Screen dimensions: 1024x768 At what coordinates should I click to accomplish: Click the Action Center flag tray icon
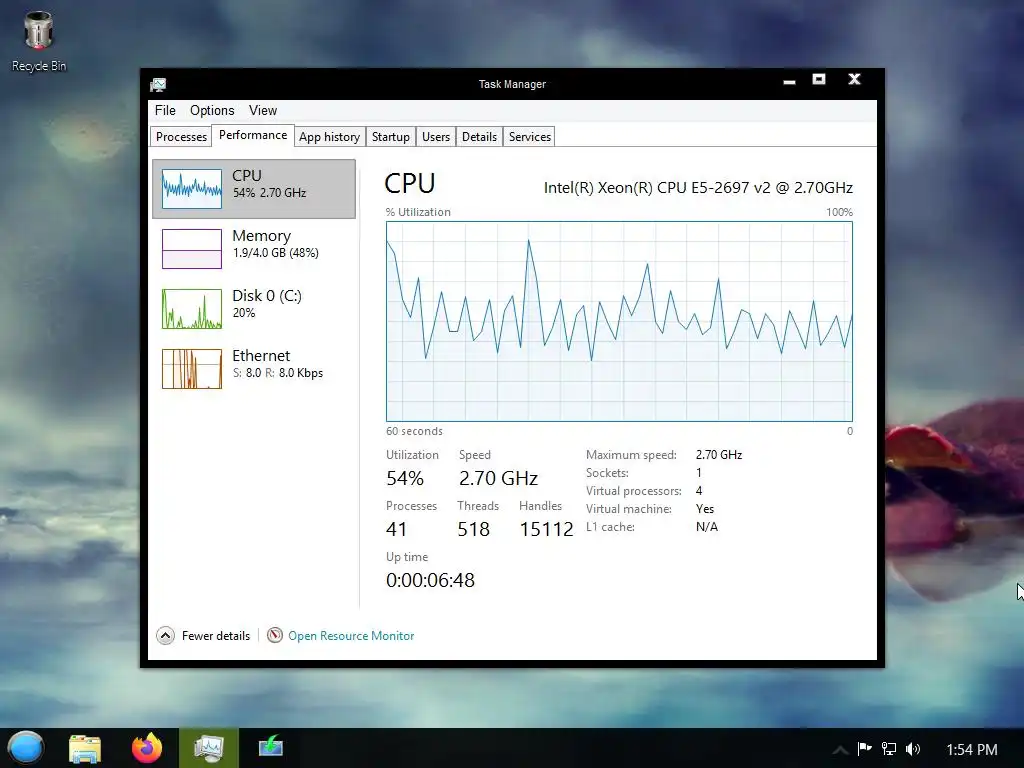pyautogui.click(x=865, y=748)
